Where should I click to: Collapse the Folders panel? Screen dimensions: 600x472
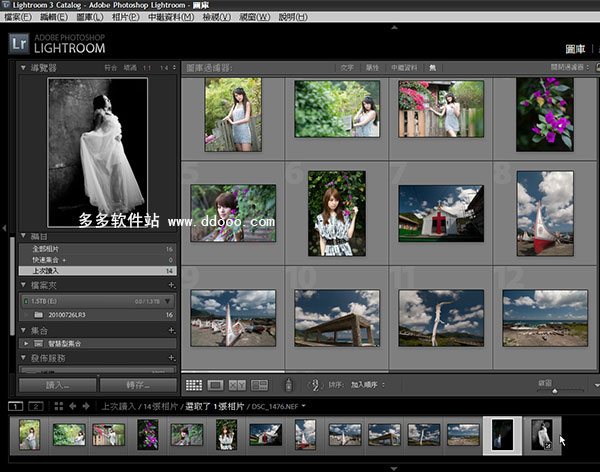(23, 285)
